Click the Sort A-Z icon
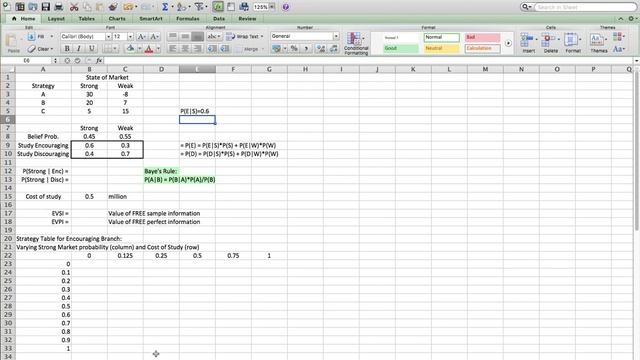Screen dimensions: 640x360 tap(182, 7)
